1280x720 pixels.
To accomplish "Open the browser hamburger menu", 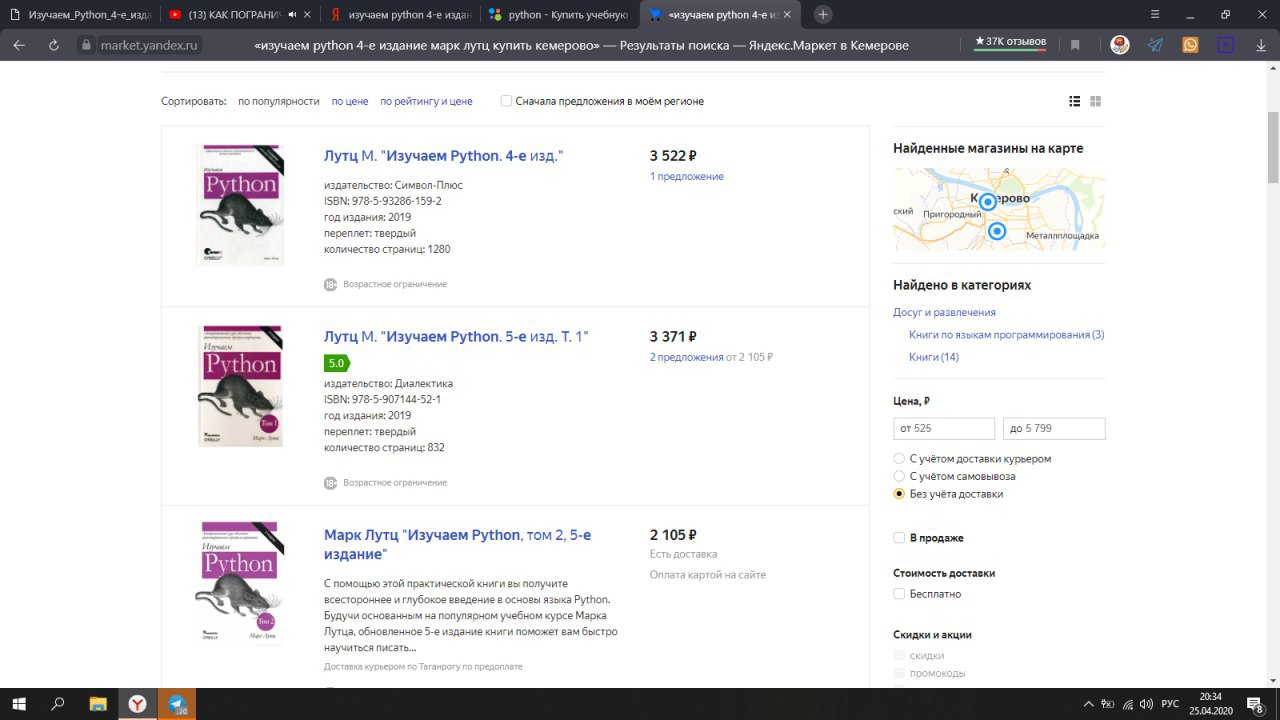I will coord(1155,15).
